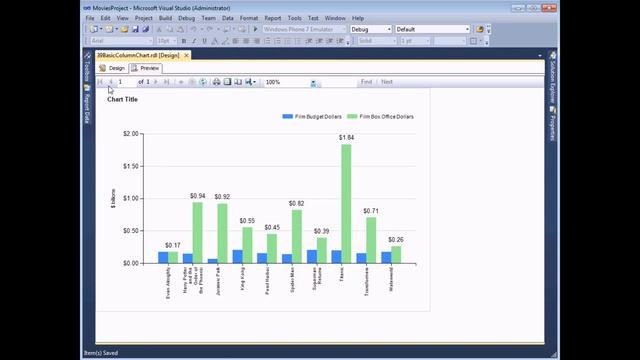Viewport: 640px width, 360px height.
Task: Click the Chart Title text
Action: [122, 99]
